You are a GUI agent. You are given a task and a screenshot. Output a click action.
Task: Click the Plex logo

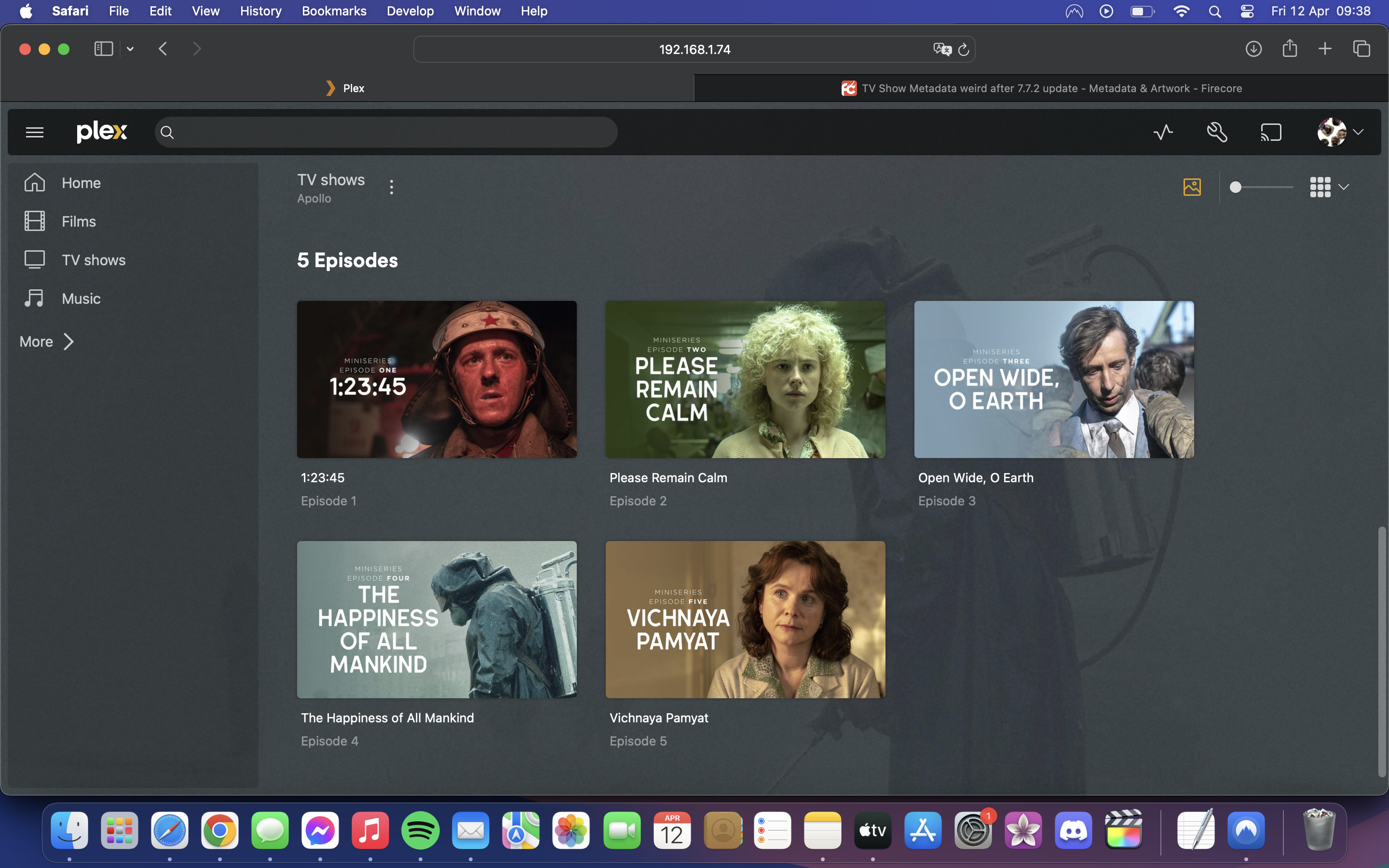[x=102, y=132]
